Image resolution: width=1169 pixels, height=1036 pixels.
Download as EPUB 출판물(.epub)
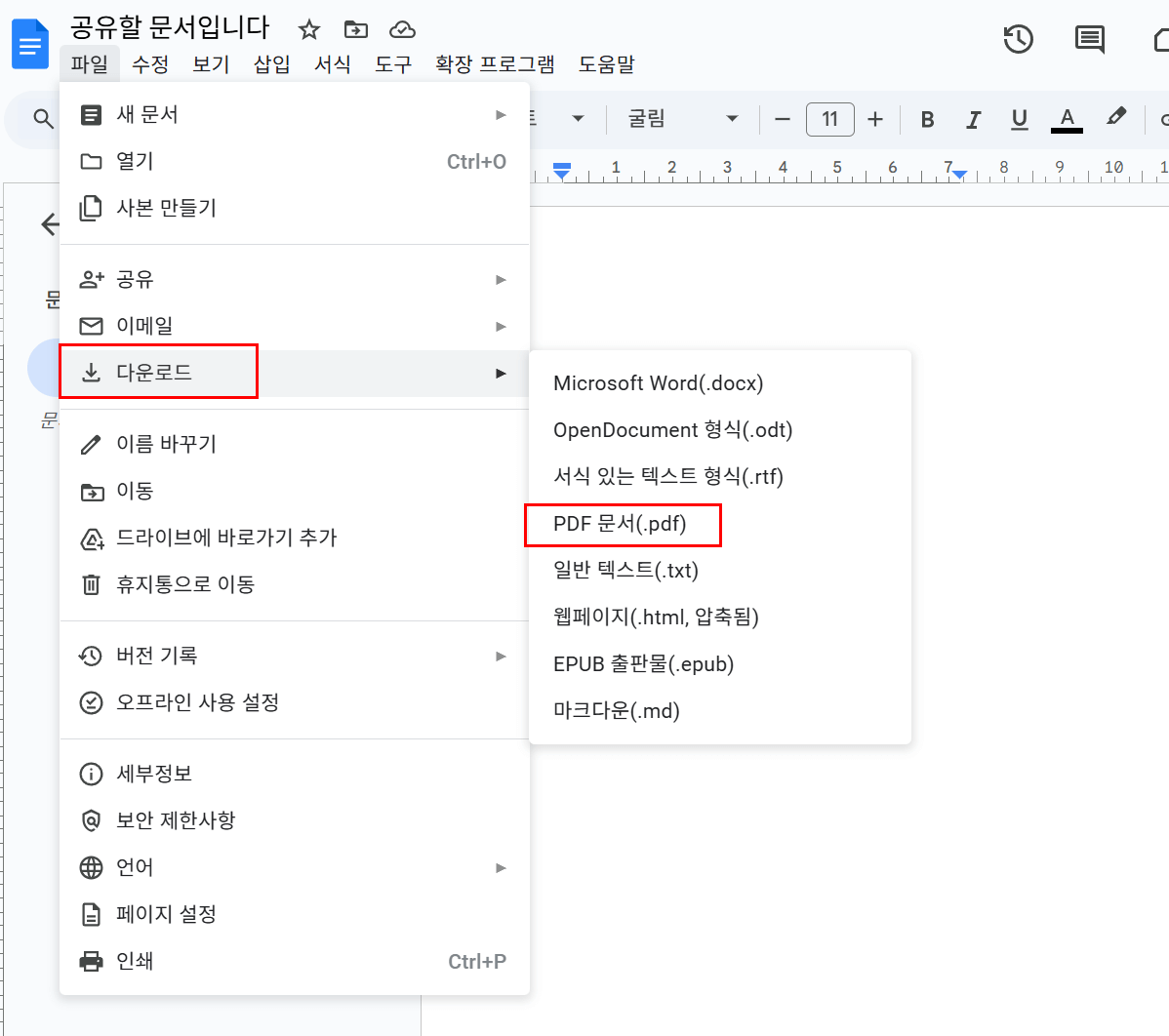[720, 664]
